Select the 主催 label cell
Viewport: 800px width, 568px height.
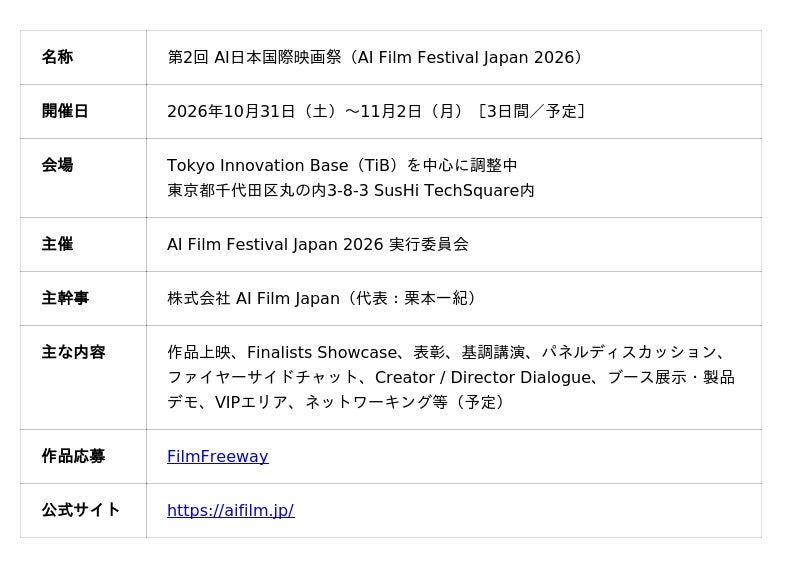pos(83,244)
